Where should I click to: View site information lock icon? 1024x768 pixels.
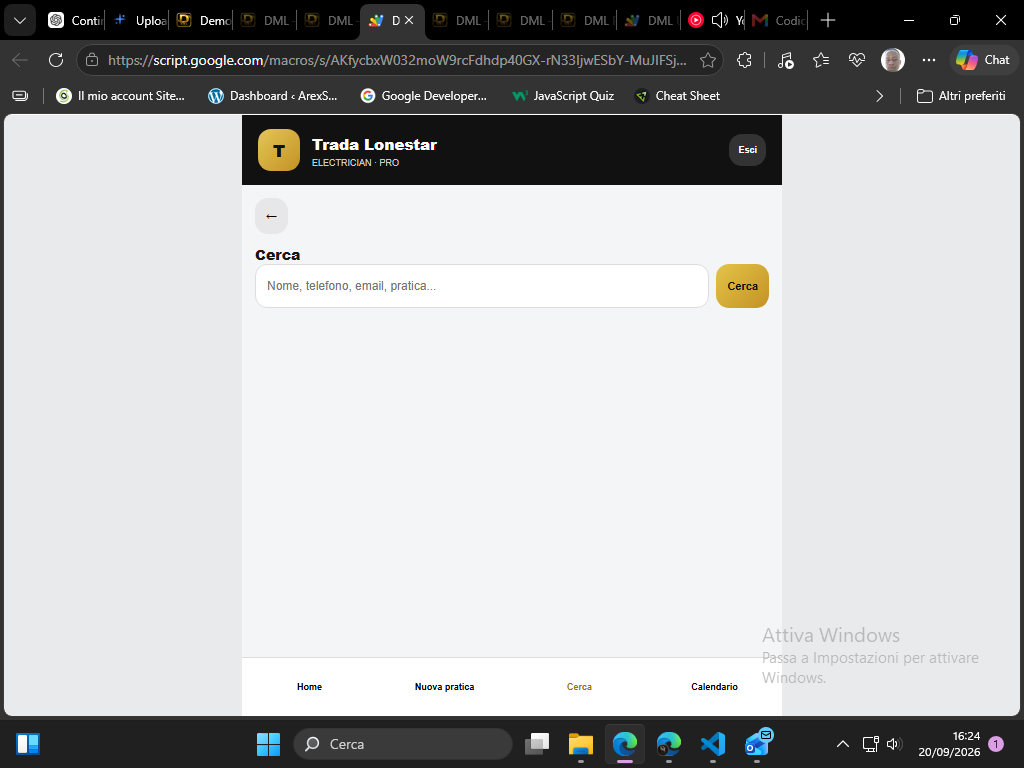pyautogui.click(x=92, y=60)
